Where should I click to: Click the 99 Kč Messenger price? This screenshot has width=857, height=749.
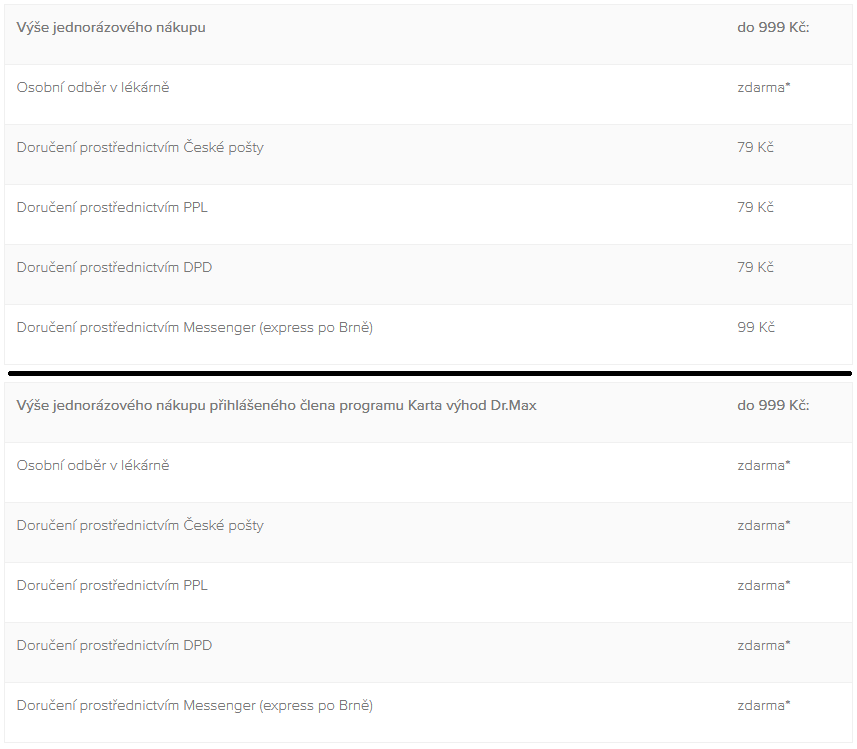756,327
